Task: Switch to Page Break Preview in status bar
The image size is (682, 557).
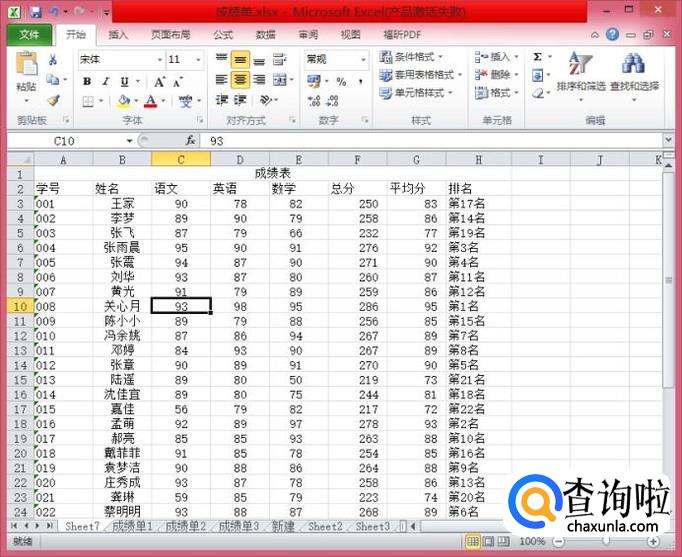Action: [x=503, y=541]
